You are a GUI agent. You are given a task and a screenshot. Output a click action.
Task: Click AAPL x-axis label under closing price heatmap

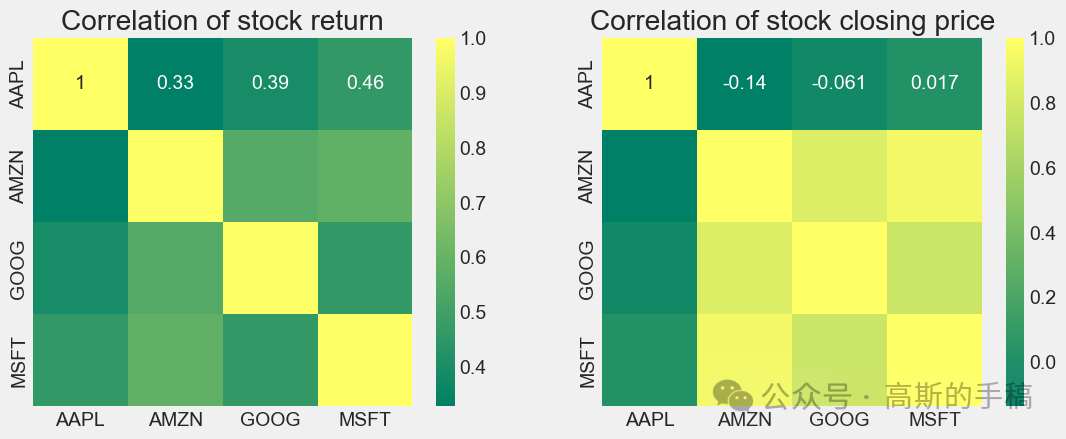651,420
